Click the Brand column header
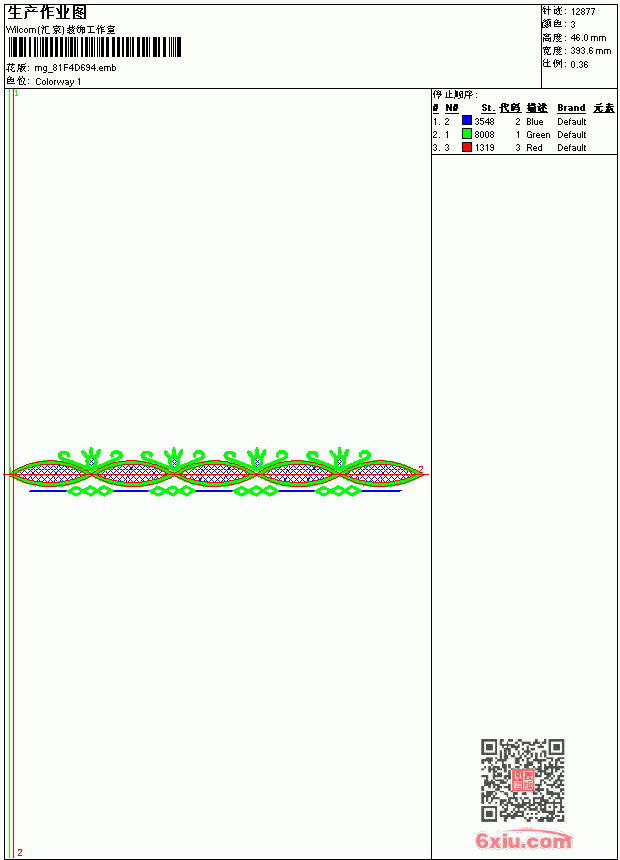 click(x=571, y=108)
